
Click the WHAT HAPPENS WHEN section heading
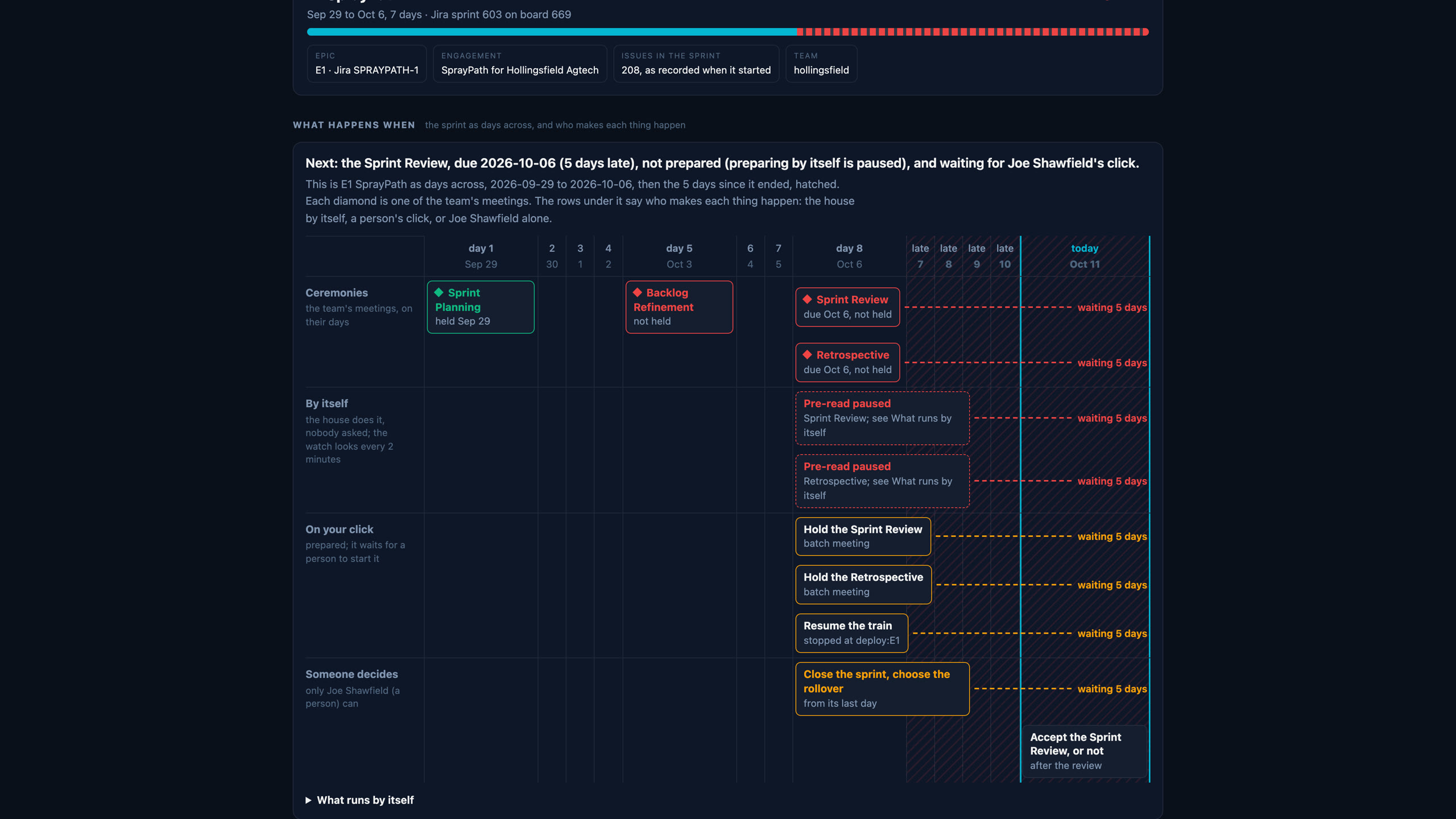coord(354,125)
